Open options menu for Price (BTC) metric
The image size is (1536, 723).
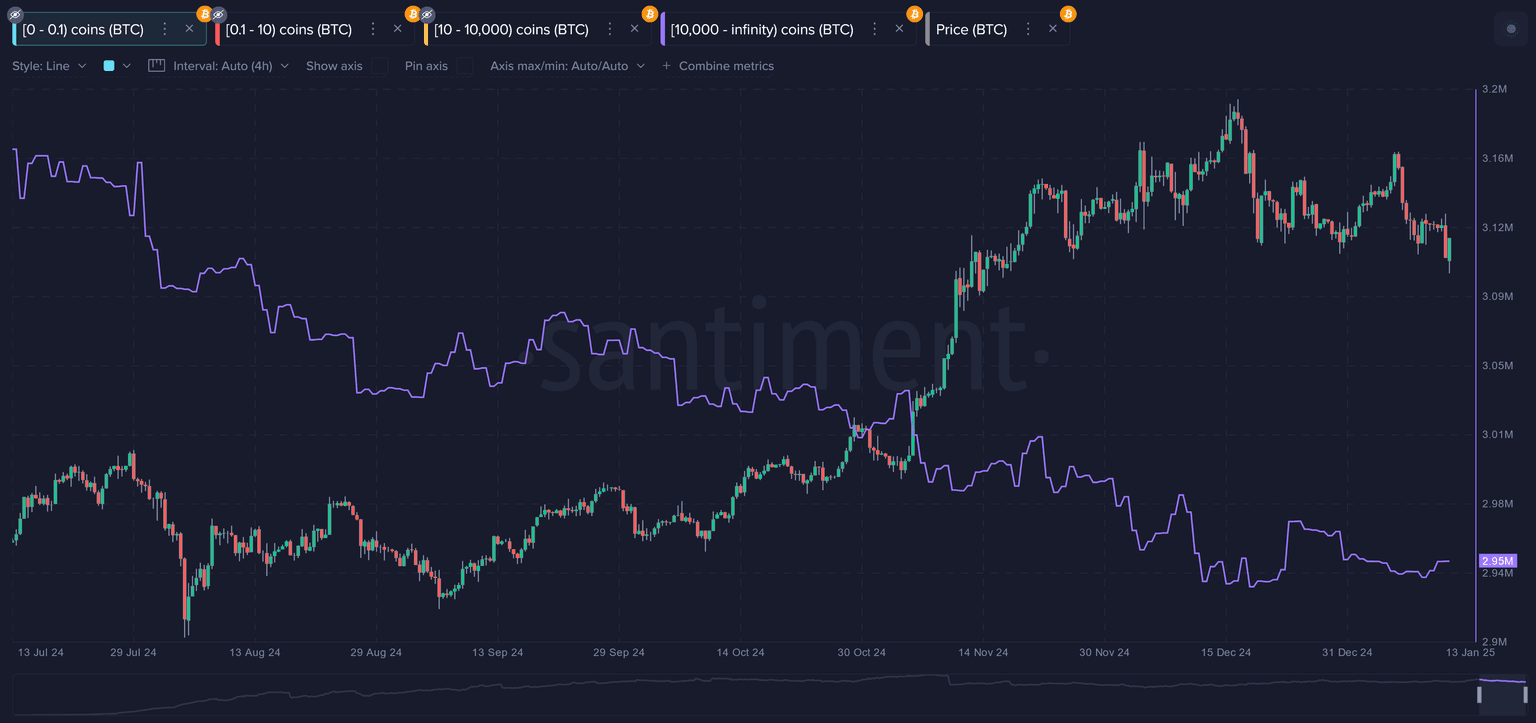pos(1027,29)
